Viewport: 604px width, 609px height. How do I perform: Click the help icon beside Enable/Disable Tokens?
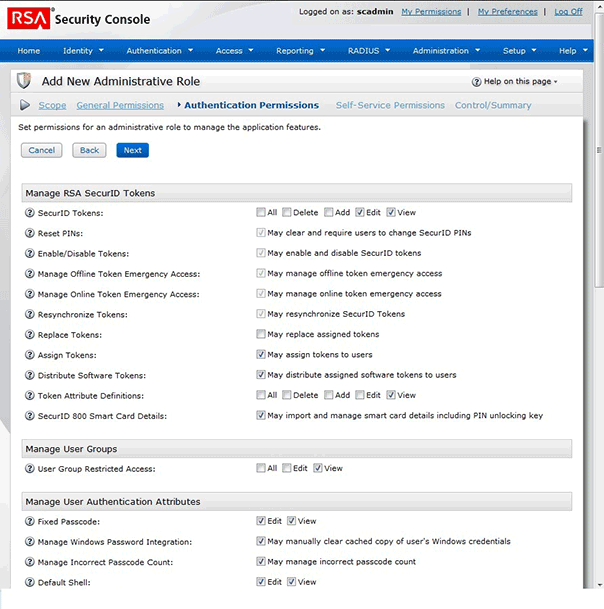[x=30, y=253]
